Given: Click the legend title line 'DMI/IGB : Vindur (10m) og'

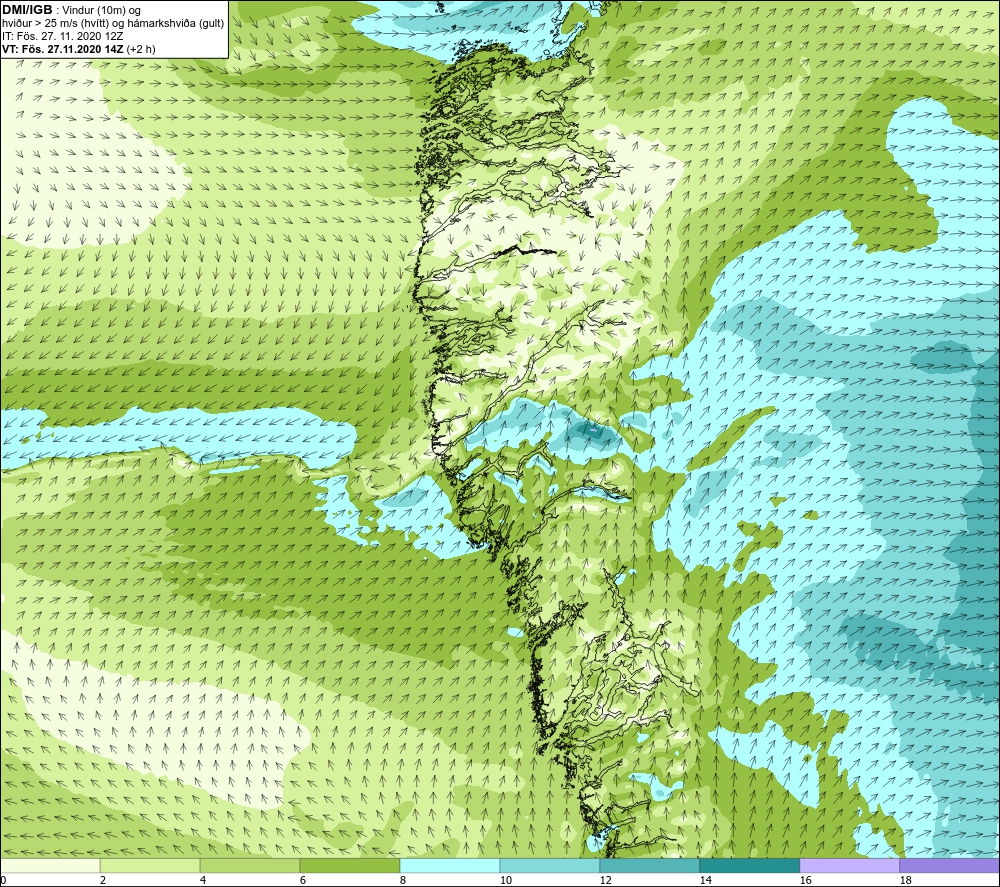Looking at the screenshot, I should click(x=71, y=10).
